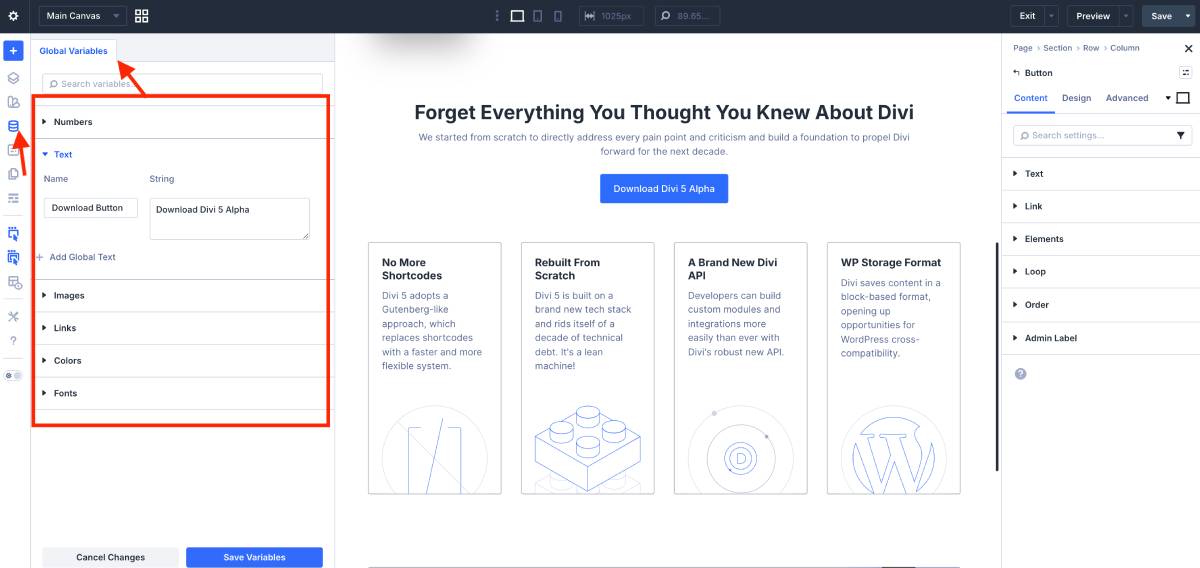Expand the Images variables group

click(x=180, y=295)
